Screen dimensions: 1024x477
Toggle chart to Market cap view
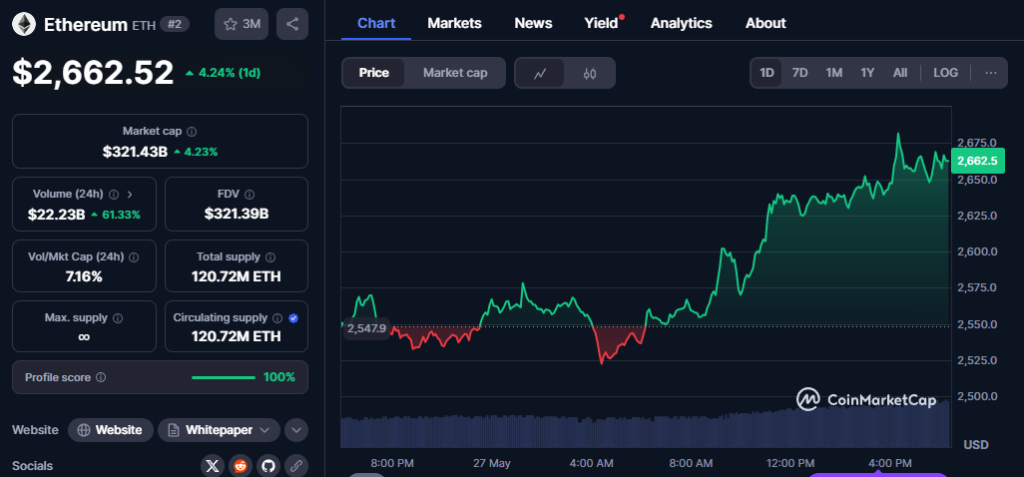pos(455,73)
